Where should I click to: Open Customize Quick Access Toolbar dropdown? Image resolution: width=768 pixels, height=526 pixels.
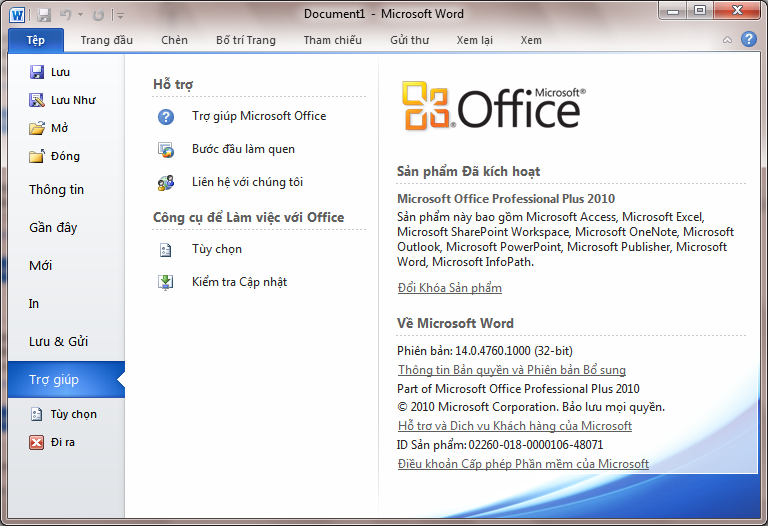pos(119,16)
